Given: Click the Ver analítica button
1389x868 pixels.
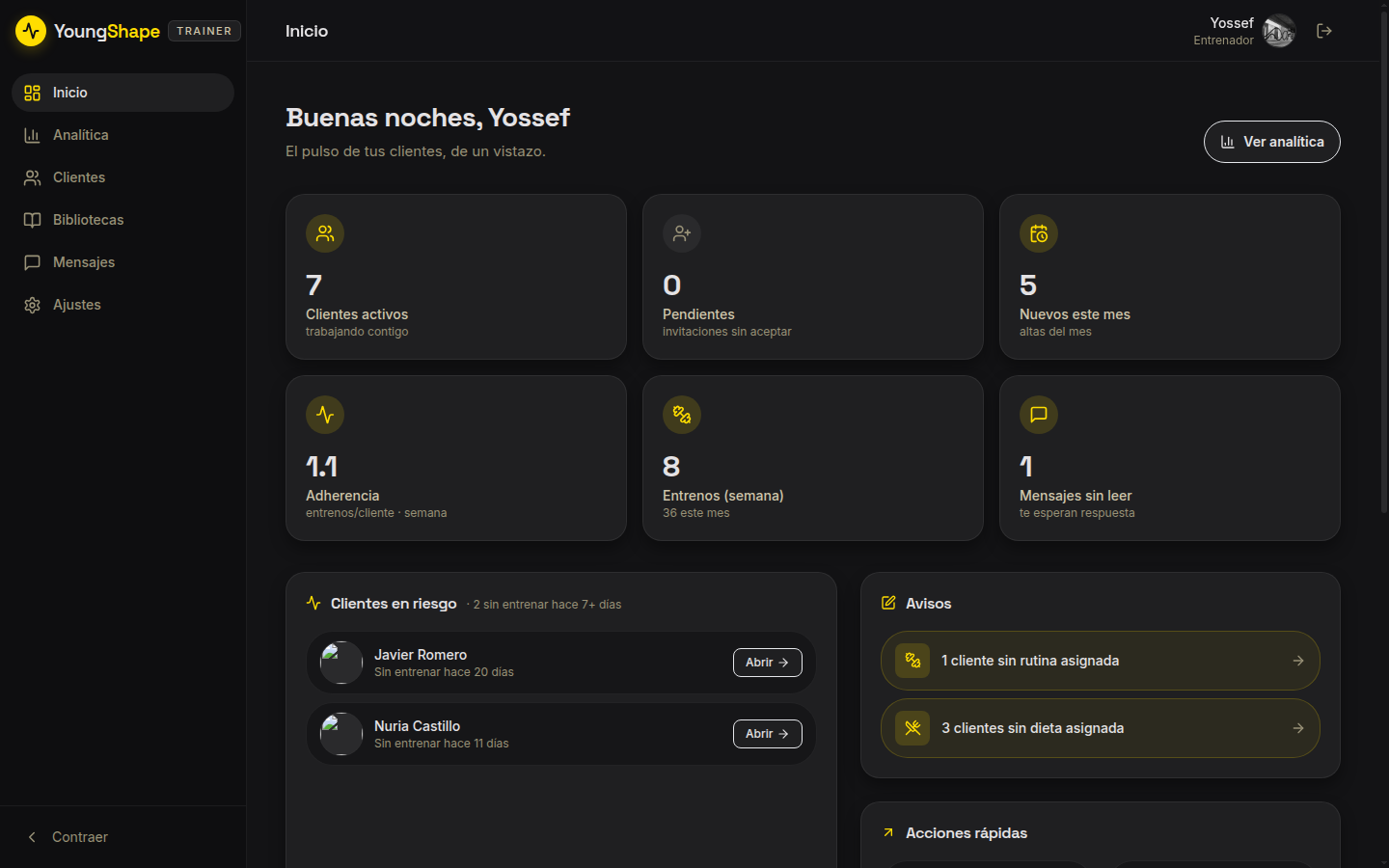Looking at the screenshot, I should [x=1271, y=142].
